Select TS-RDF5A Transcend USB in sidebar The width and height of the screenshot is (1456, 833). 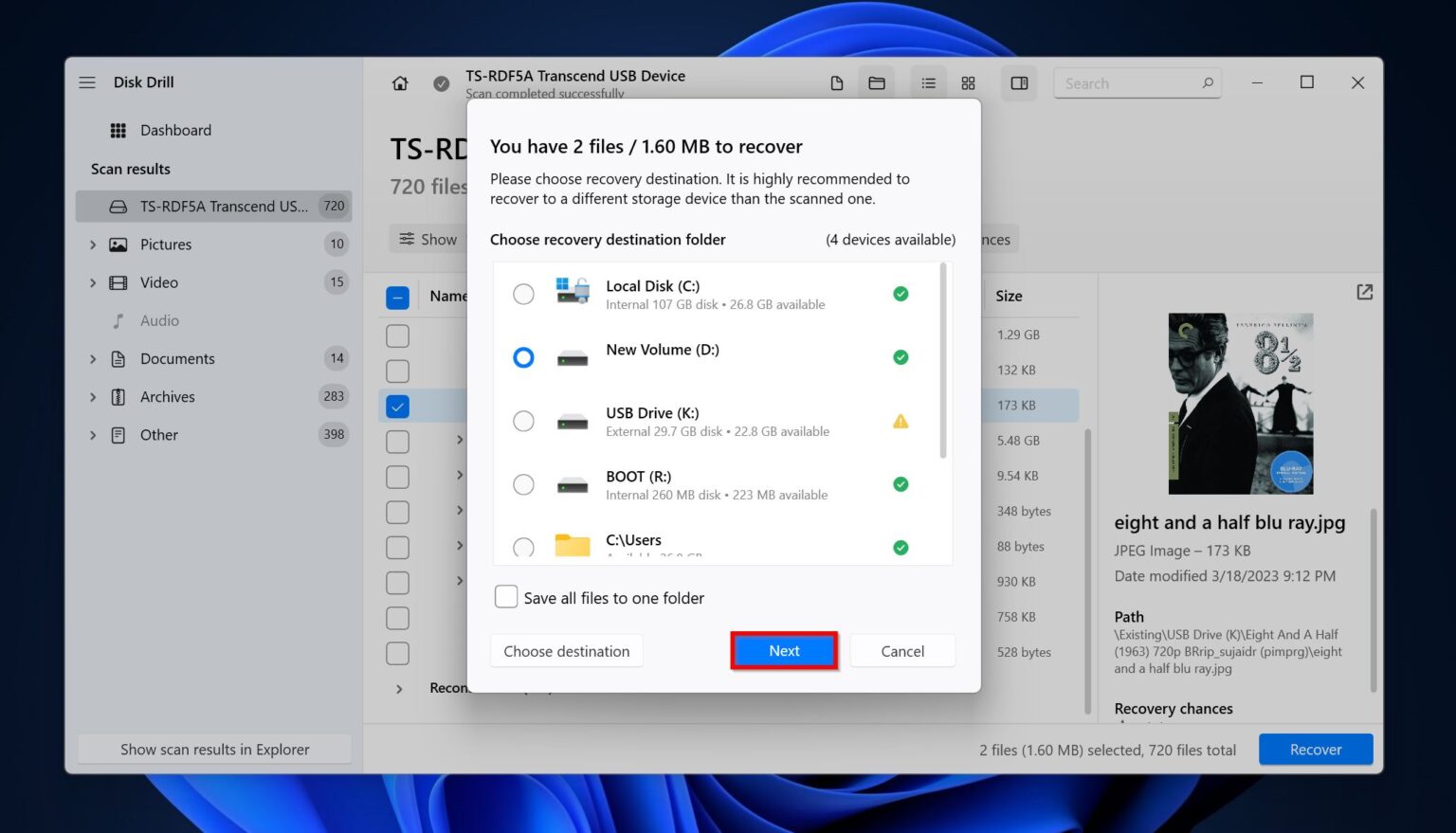[213, 206]
